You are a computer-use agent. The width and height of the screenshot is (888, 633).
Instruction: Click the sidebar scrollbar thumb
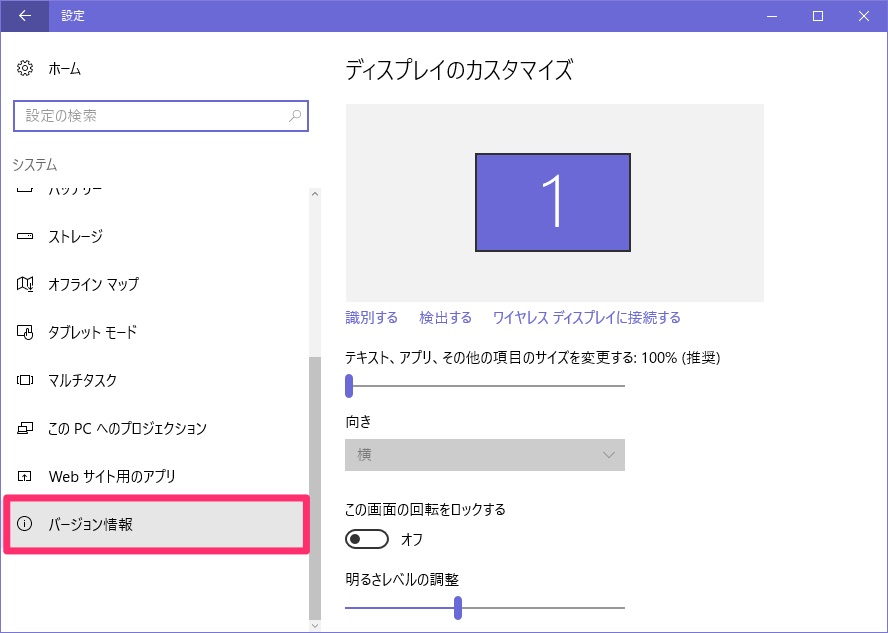point(315,488)
